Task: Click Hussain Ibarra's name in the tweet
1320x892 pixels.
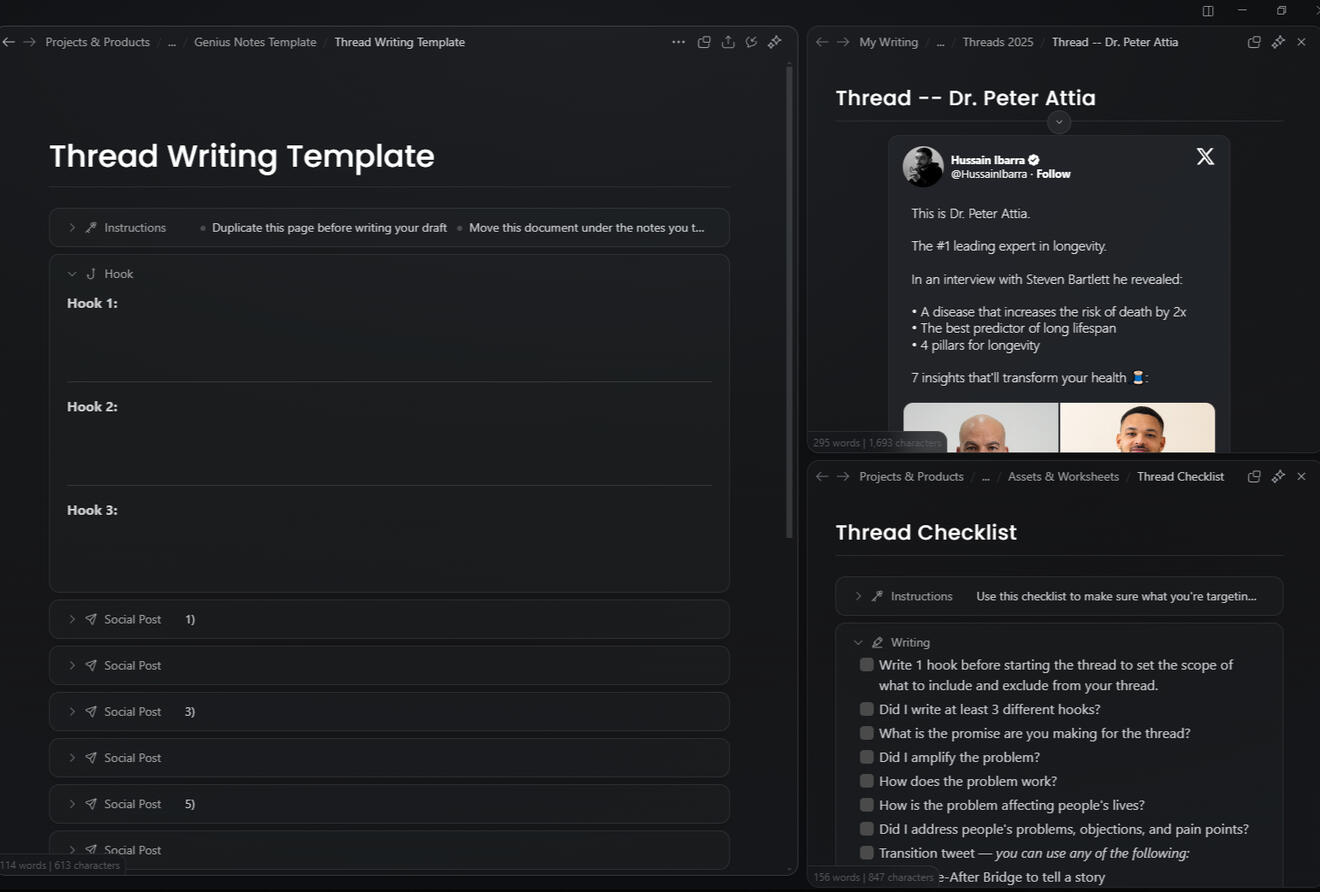Action: [x=987, y=160]
